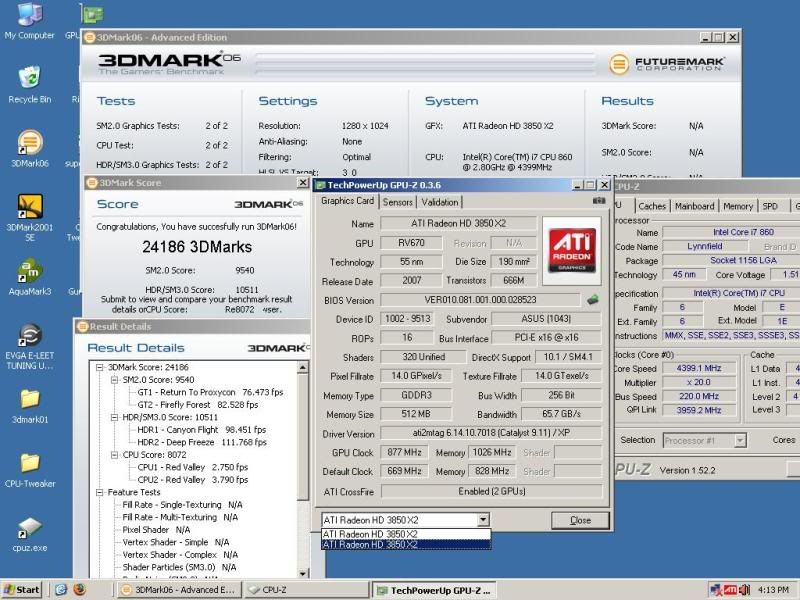Open CPU-Z Processor #1 selection dropdown
Viewport: 800px width, 600px height.
click(740, 440)
